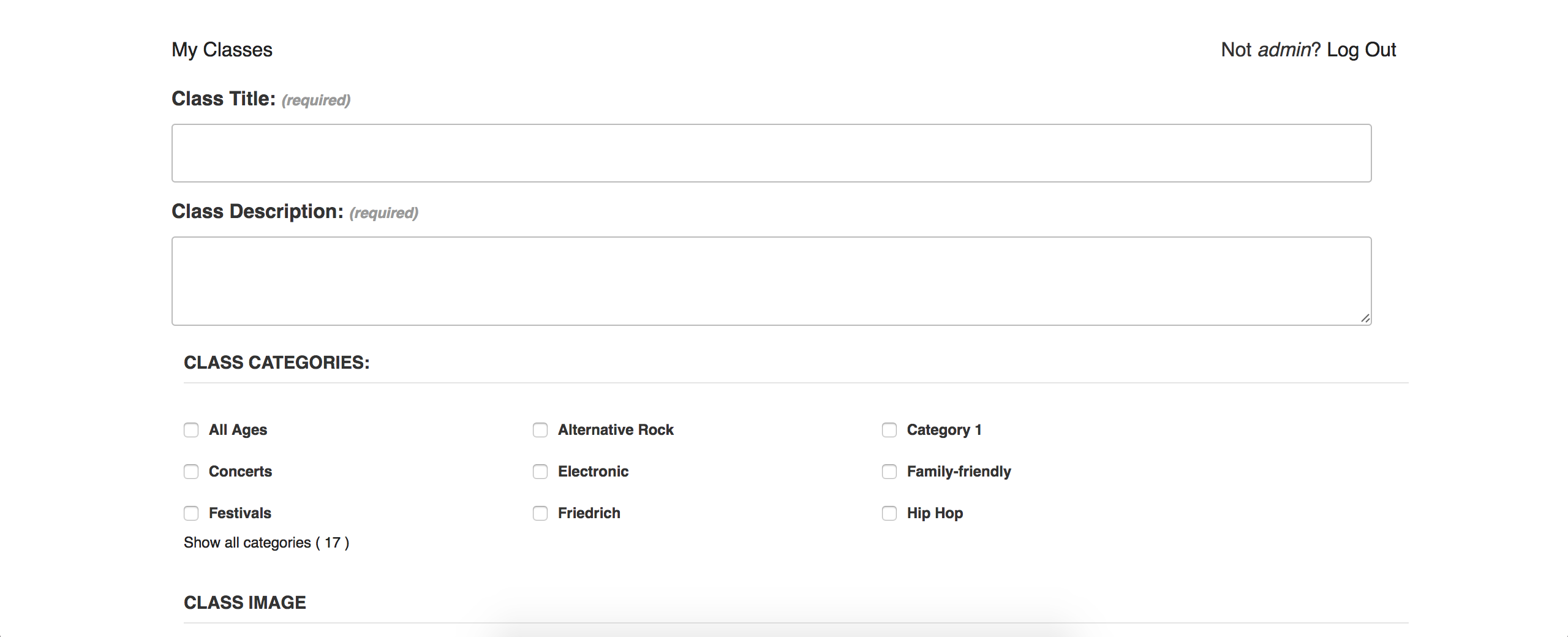Click the Class Title field label
This screenshot has height=637, width=1568.
(x=224, y=99)
